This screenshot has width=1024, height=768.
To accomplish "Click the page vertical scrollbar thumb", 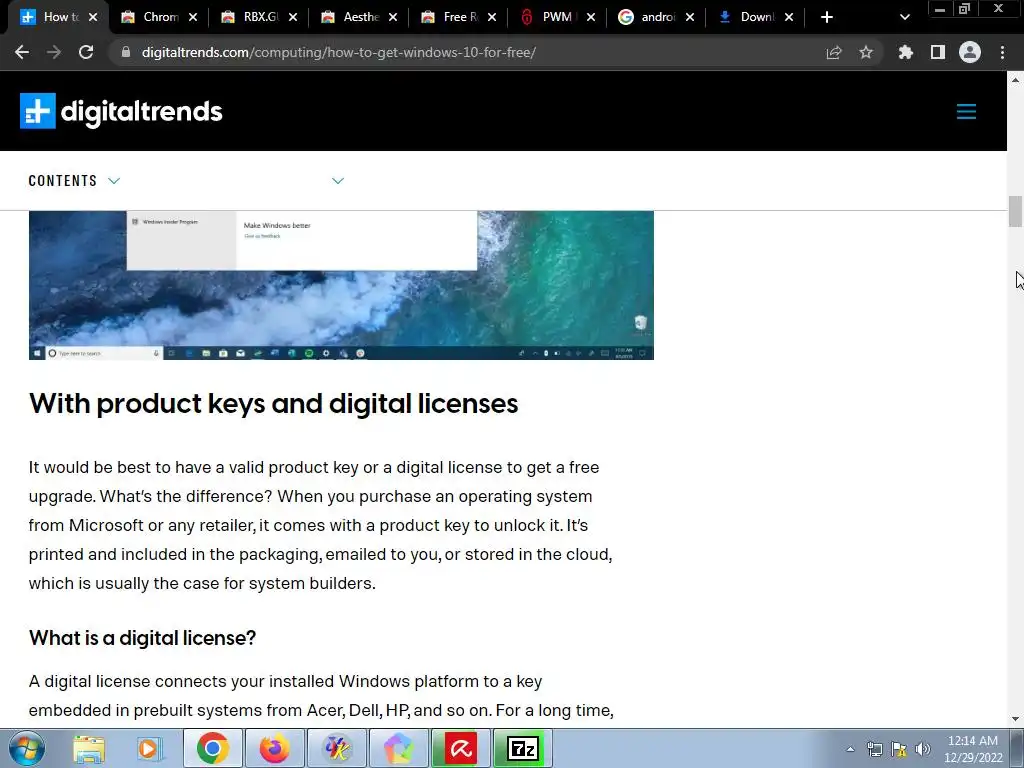I will pyautogui.click(x=1015, y=212).
